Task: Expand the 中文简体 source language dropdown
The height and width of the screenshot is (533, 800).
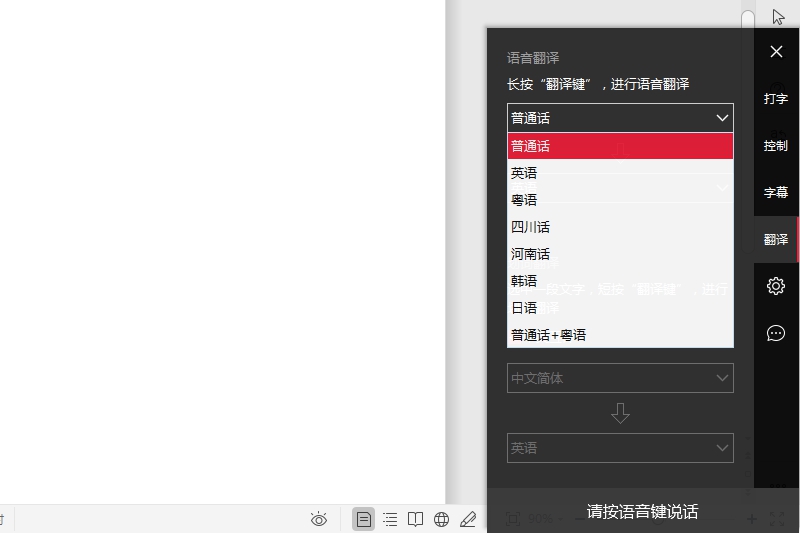Action: pos(620,378)
